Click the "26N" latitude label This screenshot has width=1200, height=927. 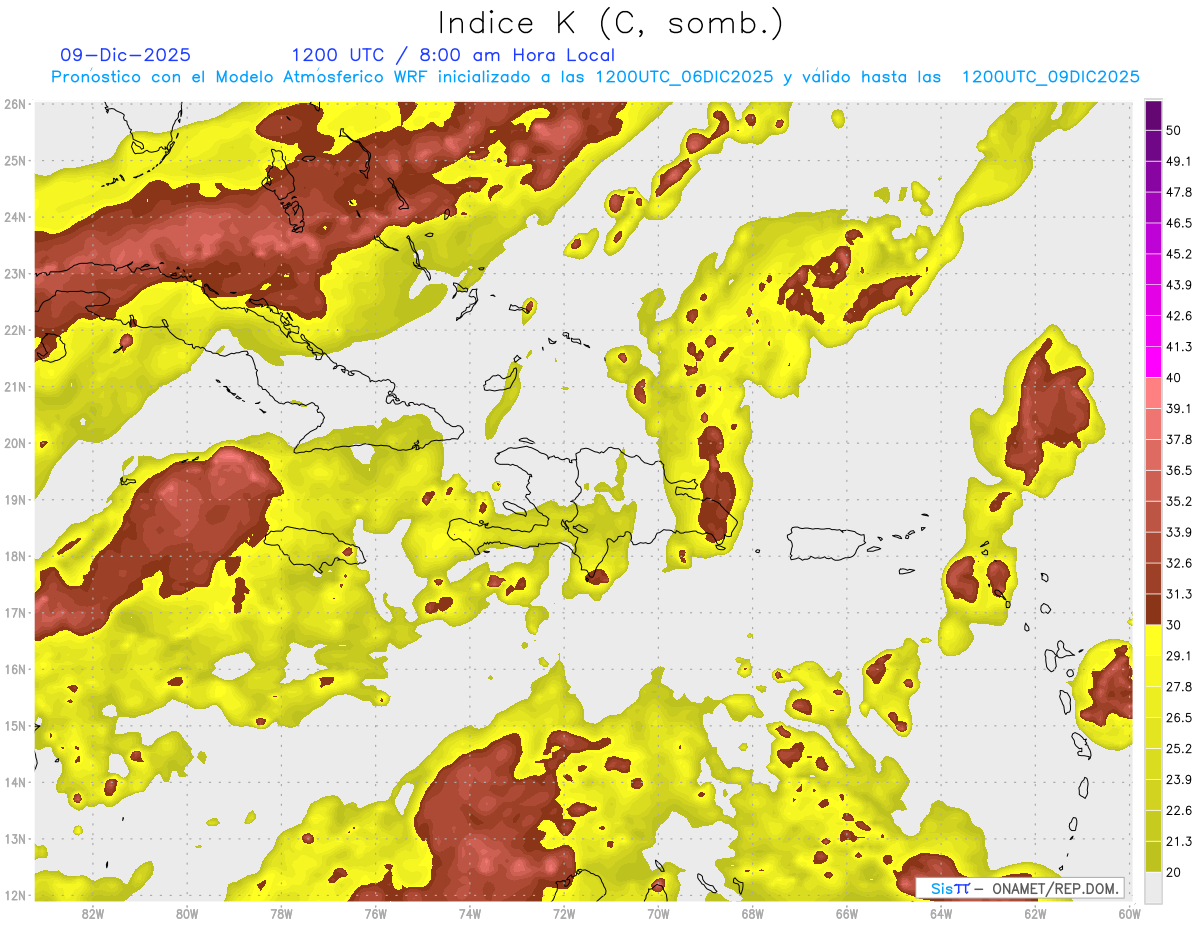tap(15, 104)
